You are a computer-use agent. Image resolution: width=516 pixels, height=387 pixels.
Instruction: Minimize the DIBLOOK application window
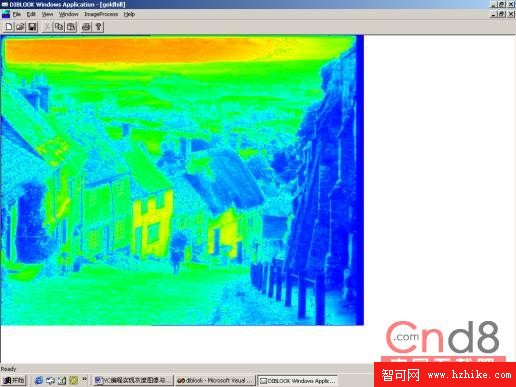(494, 4)
